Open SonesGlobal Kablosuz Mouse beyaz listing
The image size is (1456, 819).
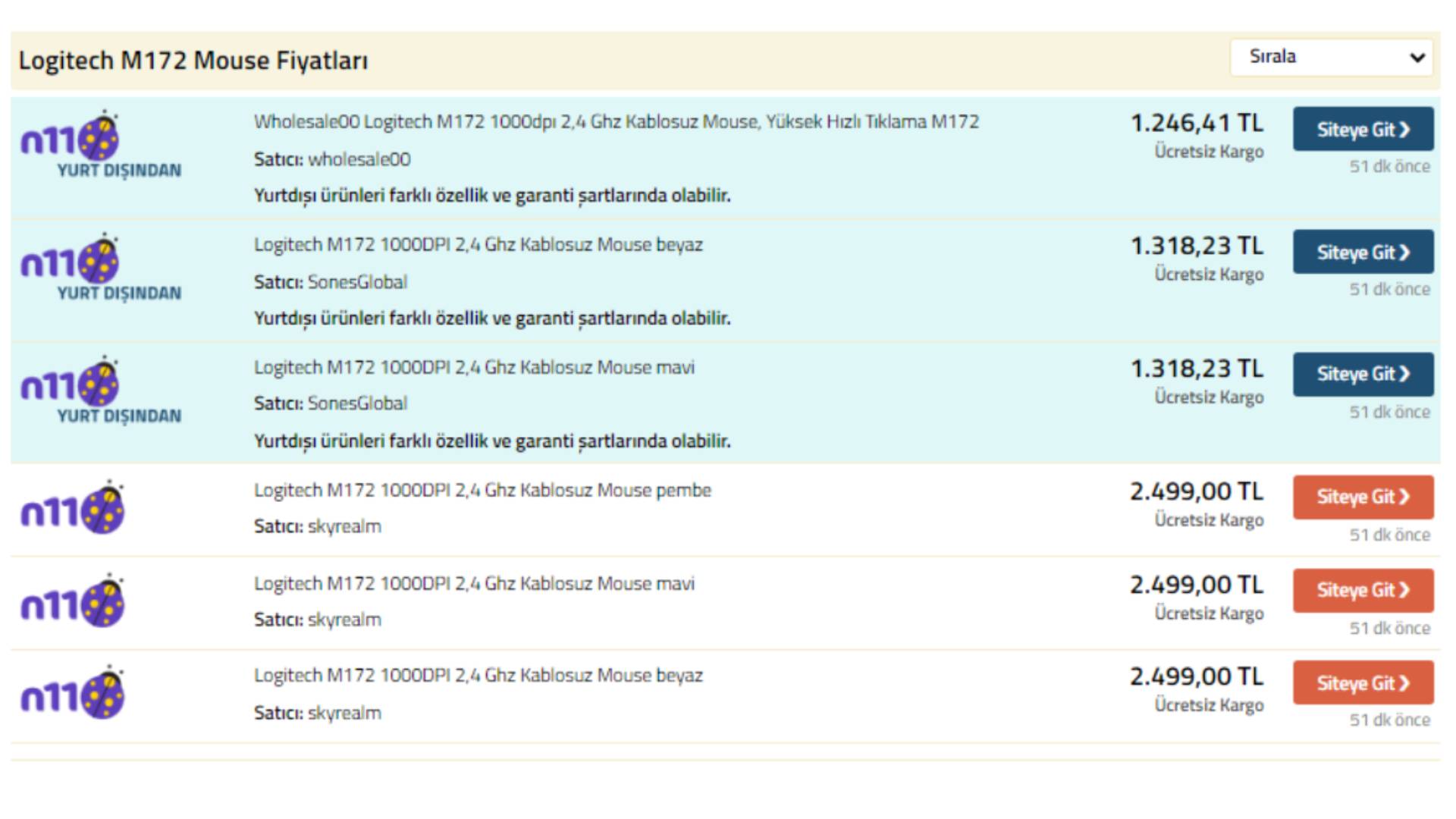pos(479,244)
